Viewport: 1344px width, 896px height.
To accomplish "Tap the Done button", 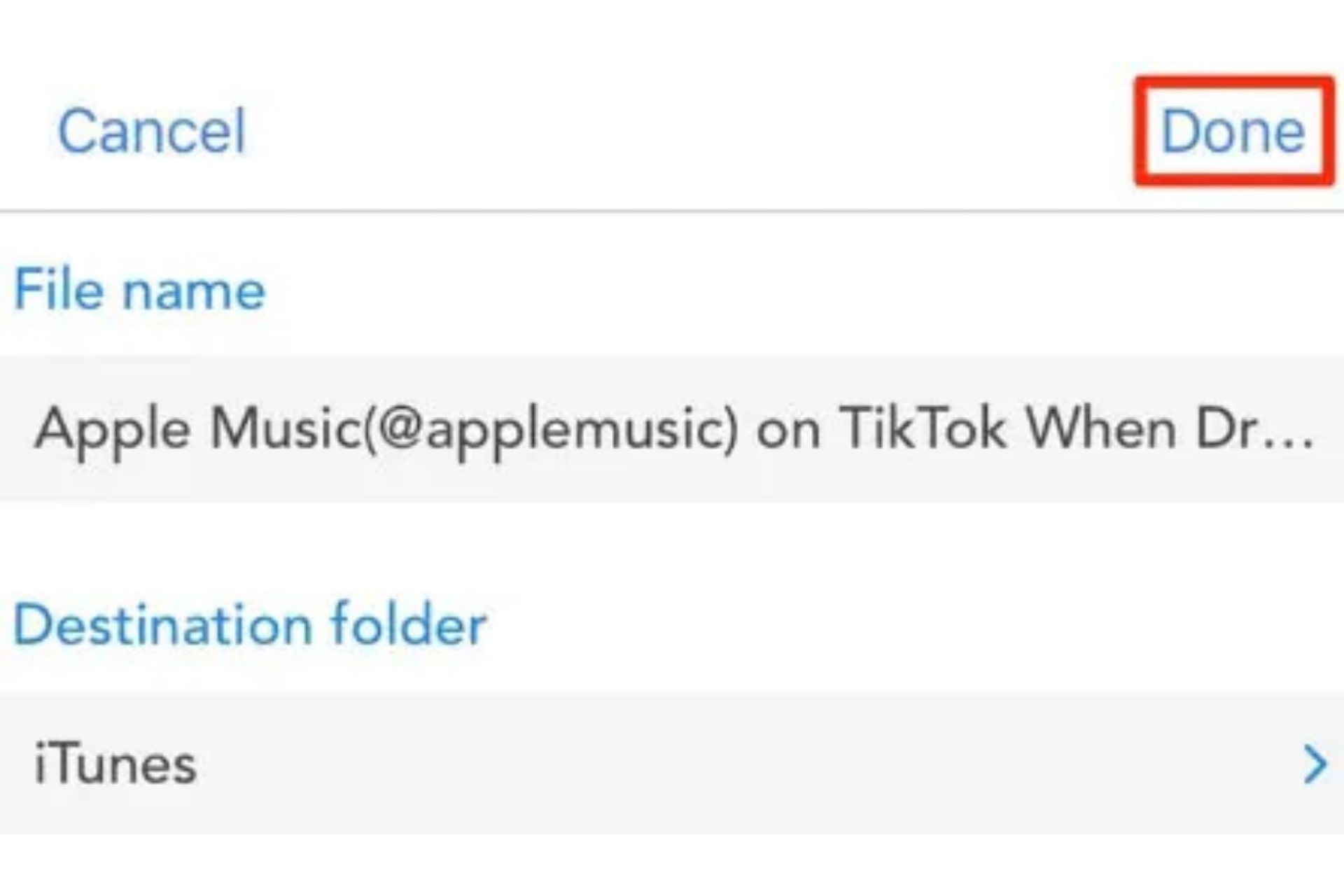I will click(x=1233, y=131).
